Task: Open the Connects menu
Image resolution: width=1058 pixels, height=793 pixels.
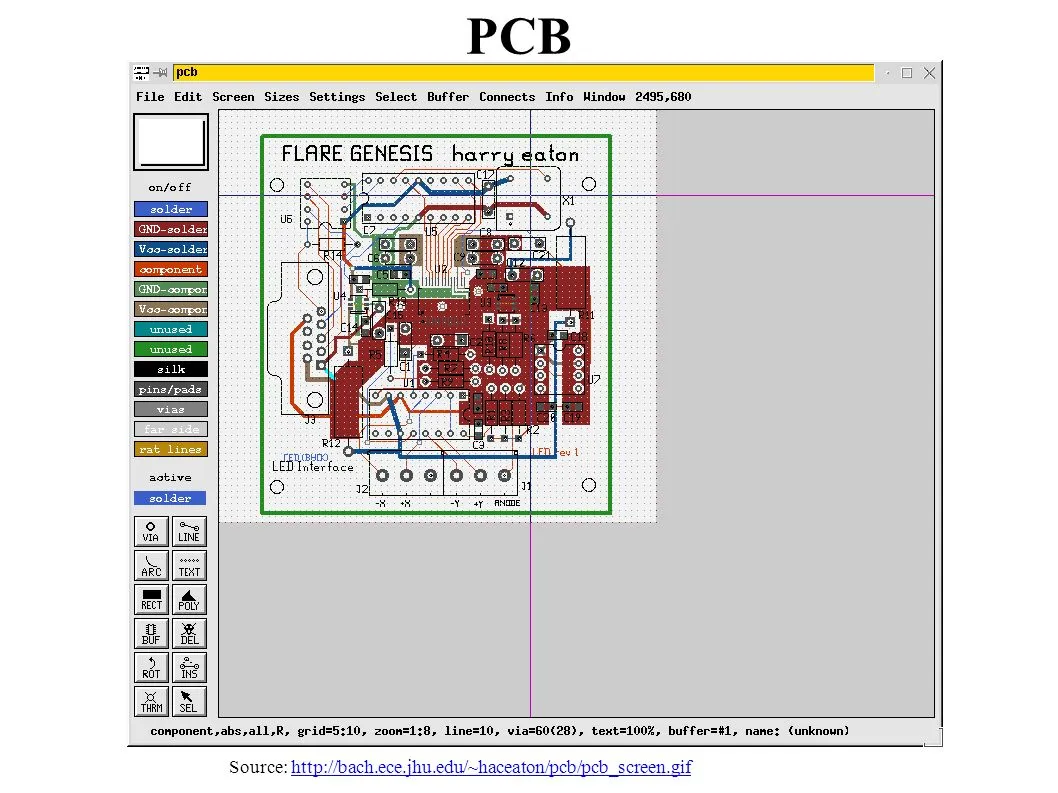Action: pos(507,96)
